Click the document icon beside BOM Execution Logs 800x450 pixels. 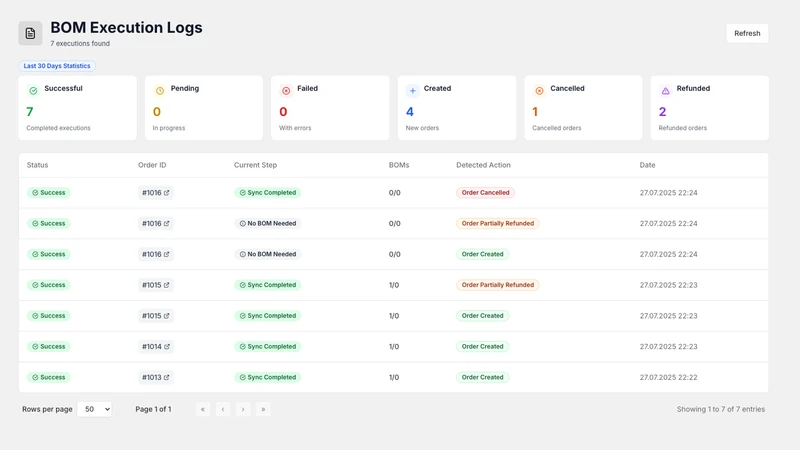tap(30, 33)
